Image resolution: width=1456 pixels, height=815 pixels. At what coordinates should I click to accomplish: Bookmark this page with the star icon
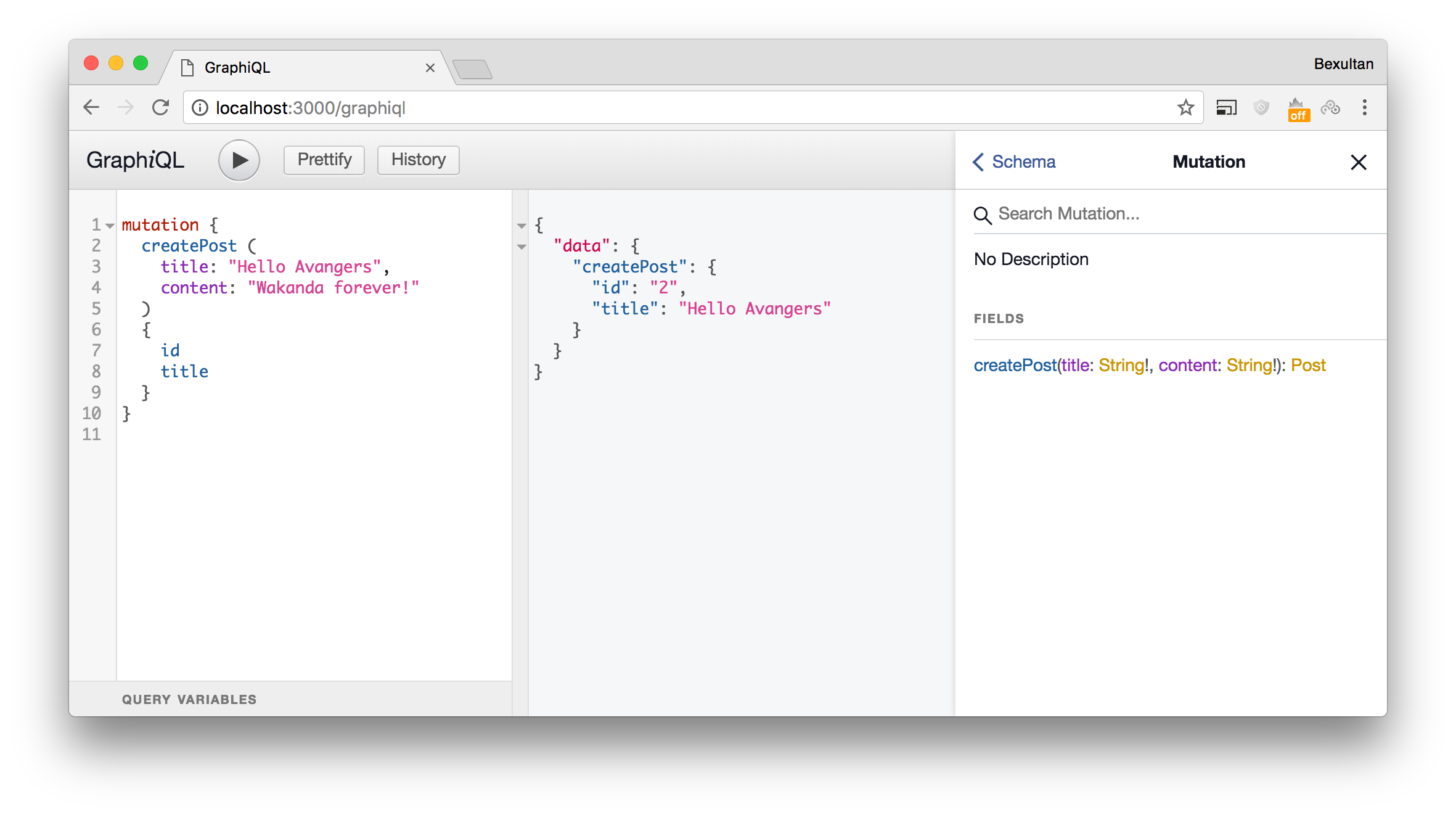click(x=1185, y=108)
